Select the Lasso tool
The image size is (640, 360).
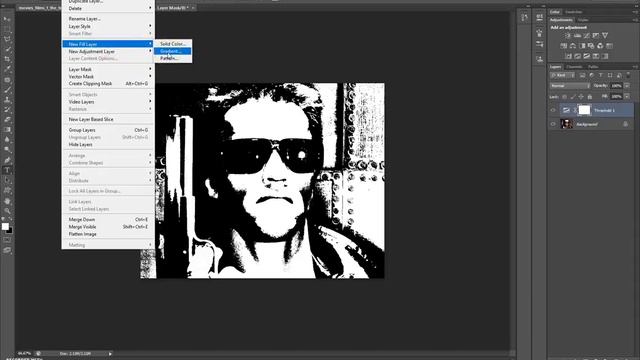[7, 39]
